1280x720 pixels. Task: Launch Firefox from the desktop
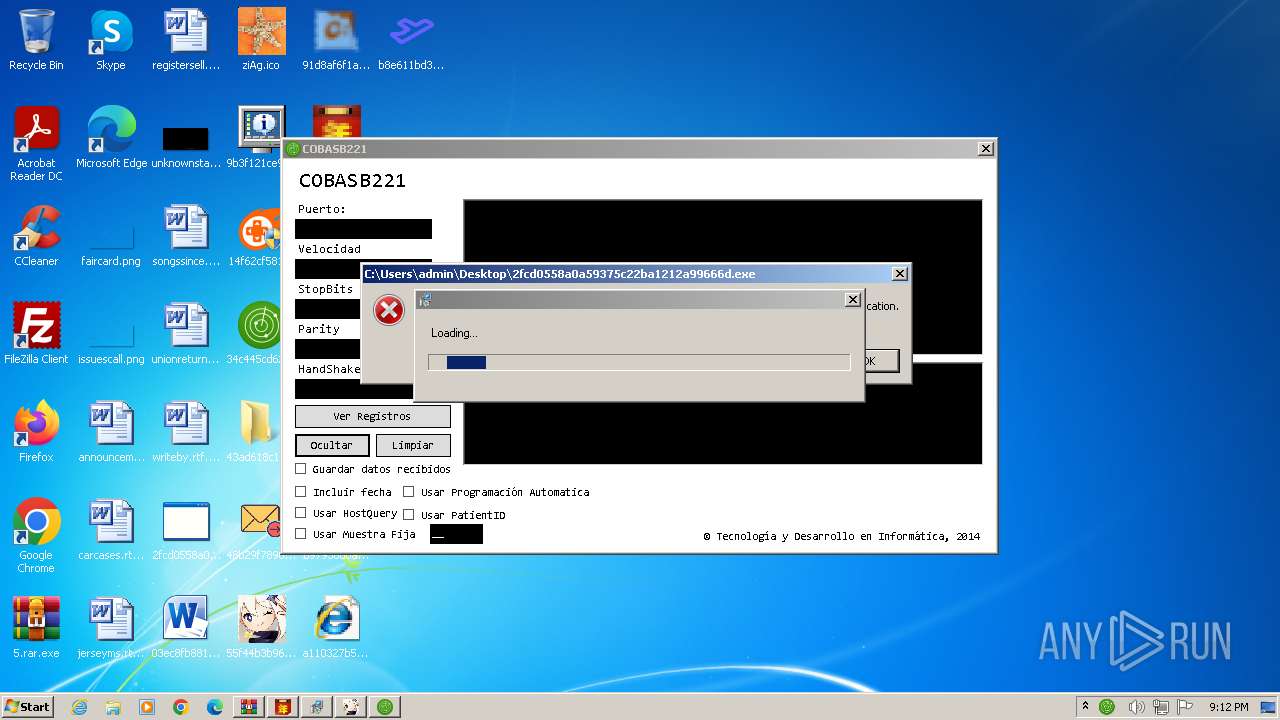coord(36,432)
